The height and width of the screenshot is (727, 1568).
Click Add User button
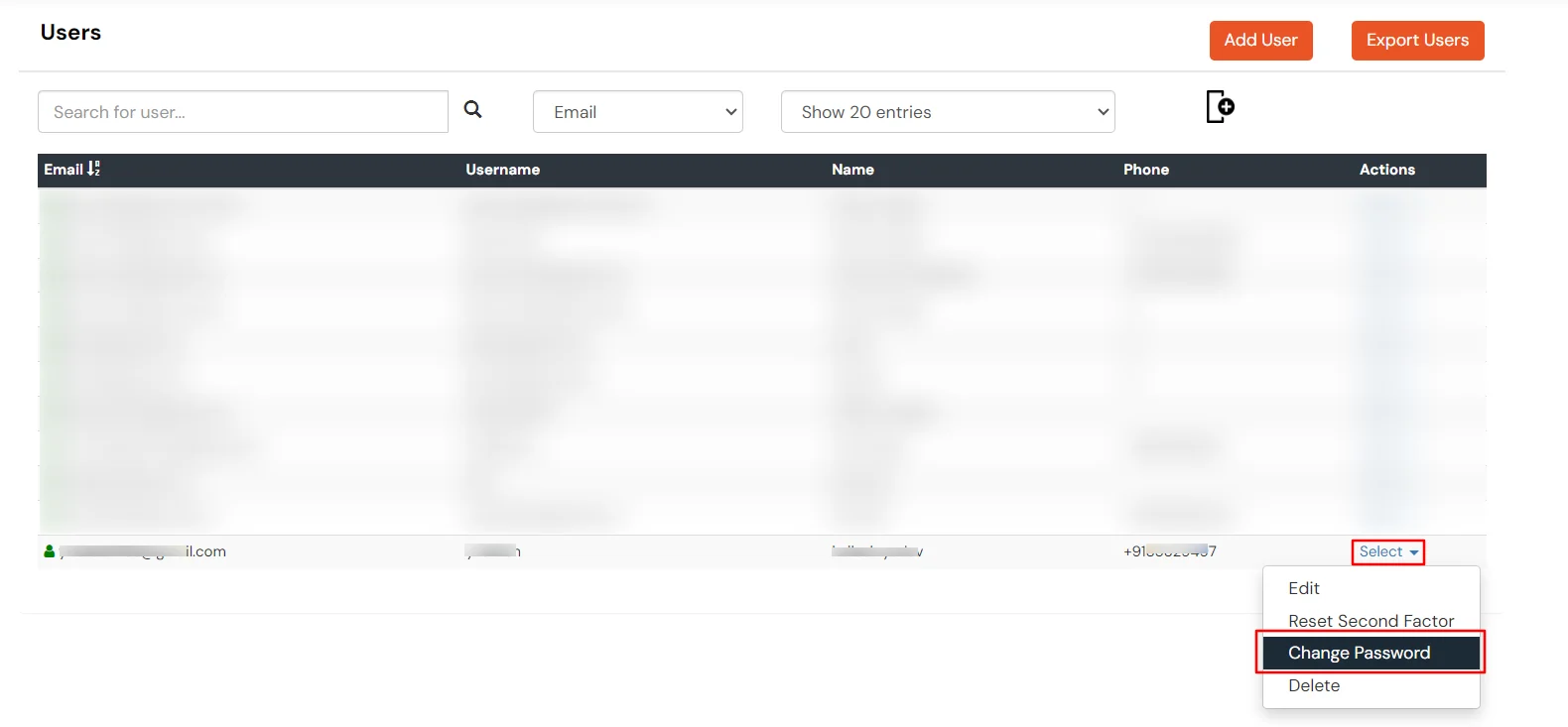click(1260, 41)
